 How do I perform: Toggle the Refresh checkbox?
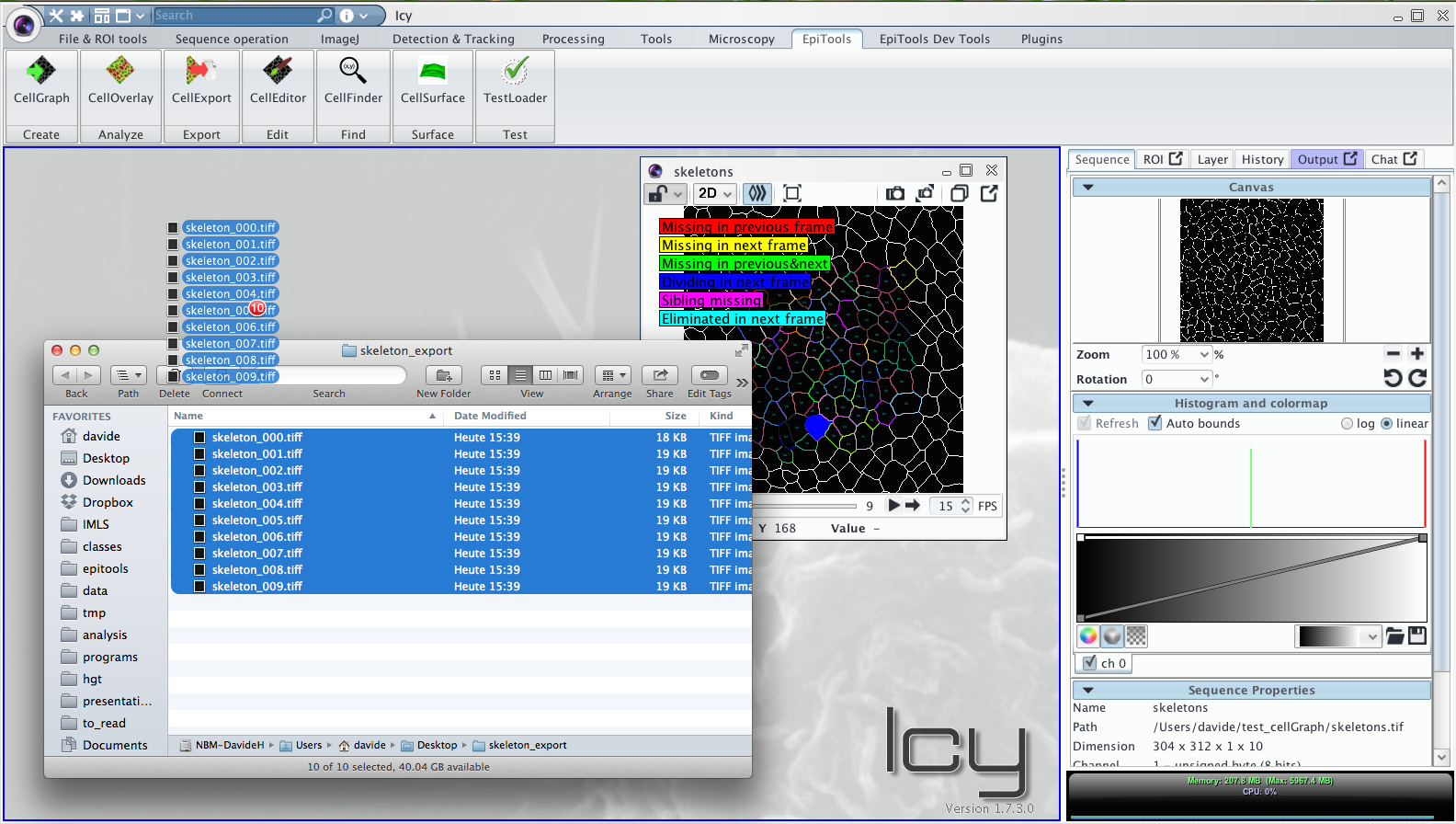(x=1085, y=423)
